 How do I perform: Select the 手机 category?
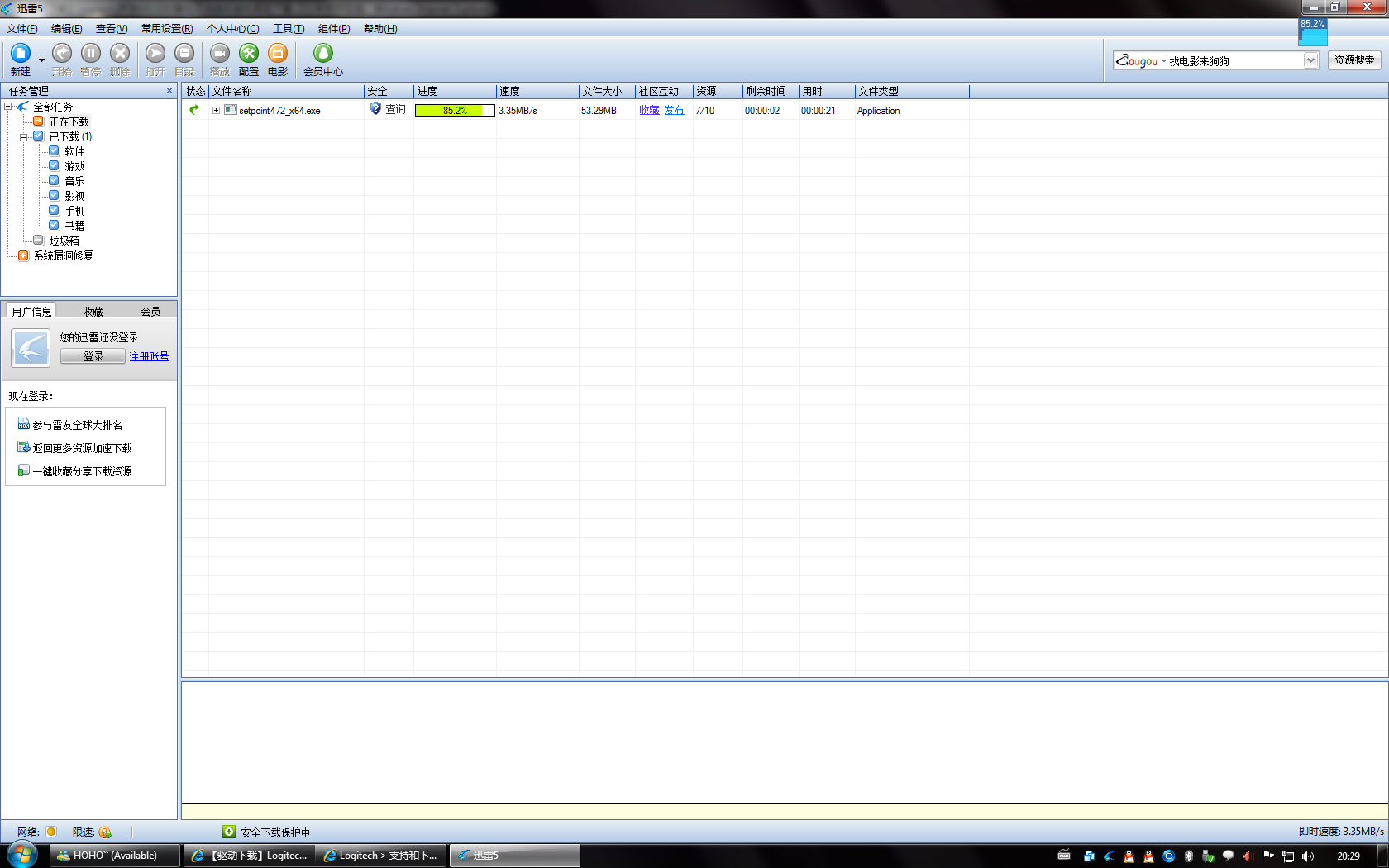pyautogui.click(x=74, y=211)
